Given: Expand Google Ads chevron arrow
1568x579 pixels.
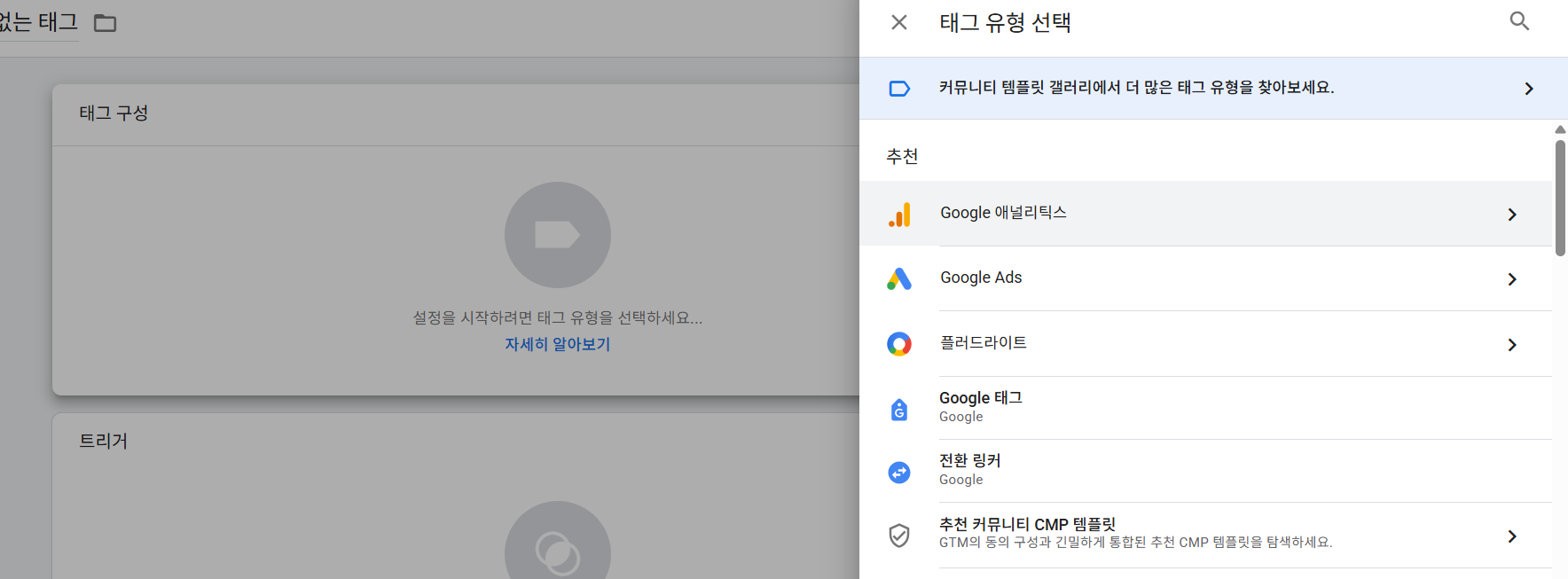Looking at the screenshot, I should click(x=1512, y=279).
